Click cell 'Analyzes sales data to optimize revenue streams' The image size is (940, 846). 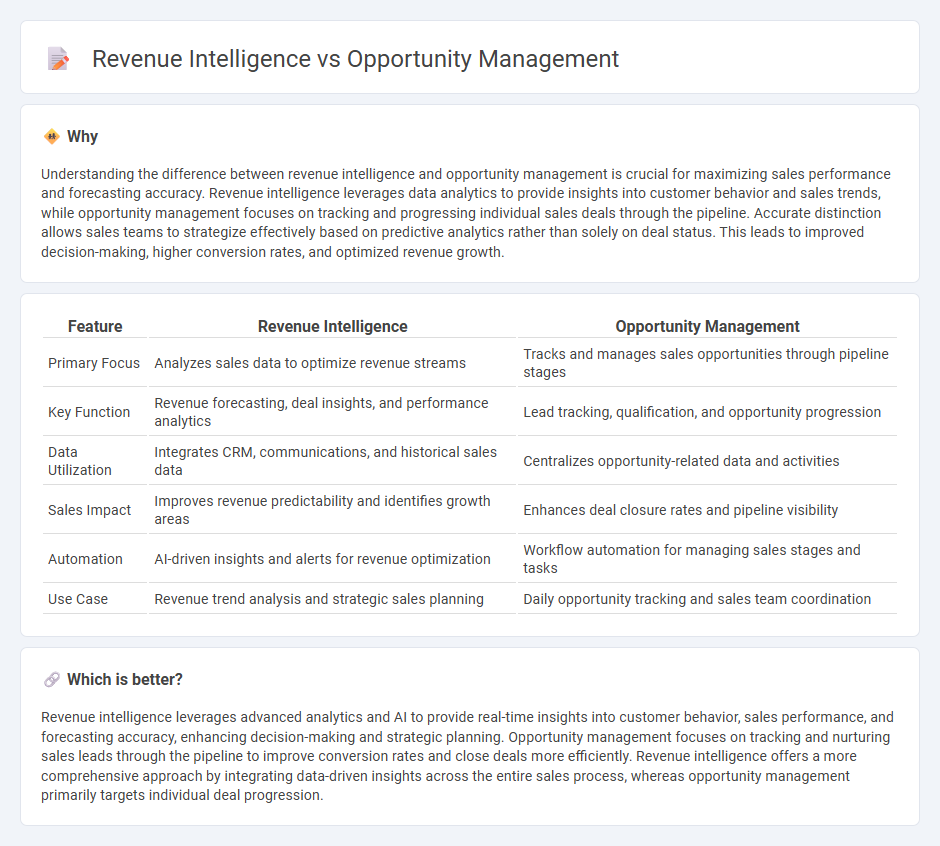click(x=332, y=363)
